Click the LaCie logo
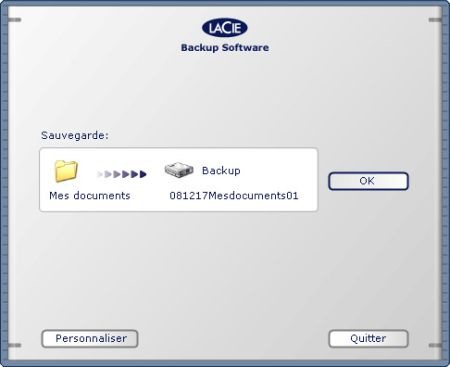 coord(225,28)
